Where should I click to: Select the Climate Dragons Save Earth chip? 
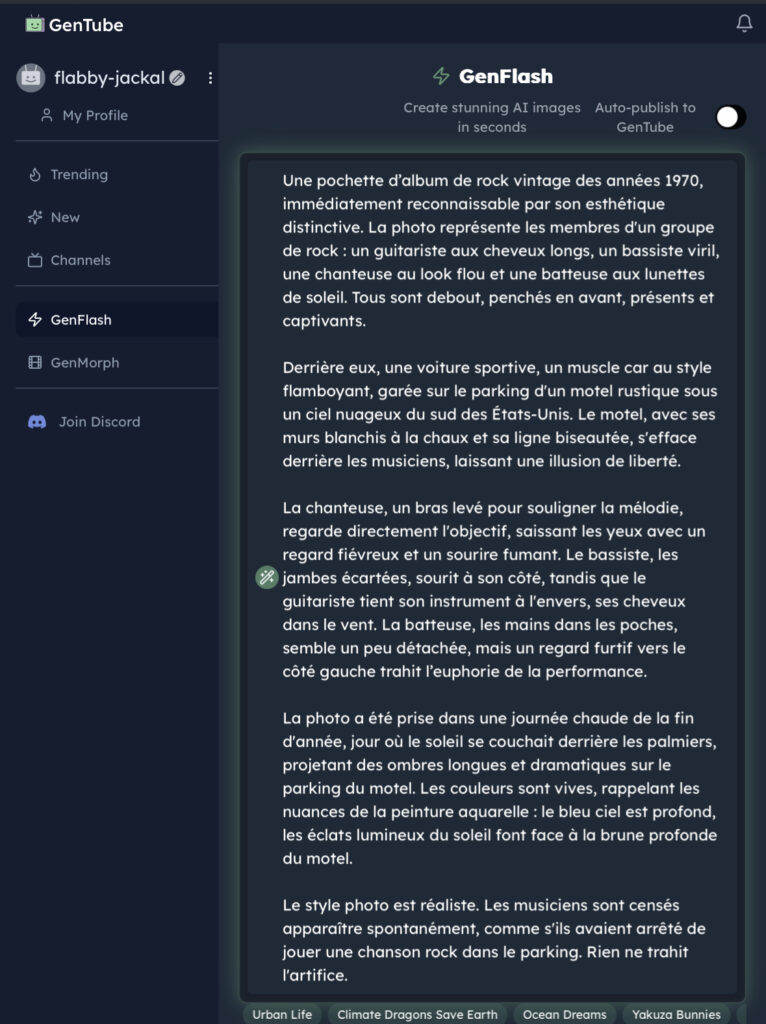pyautogui.click(x=417, y=1014)
